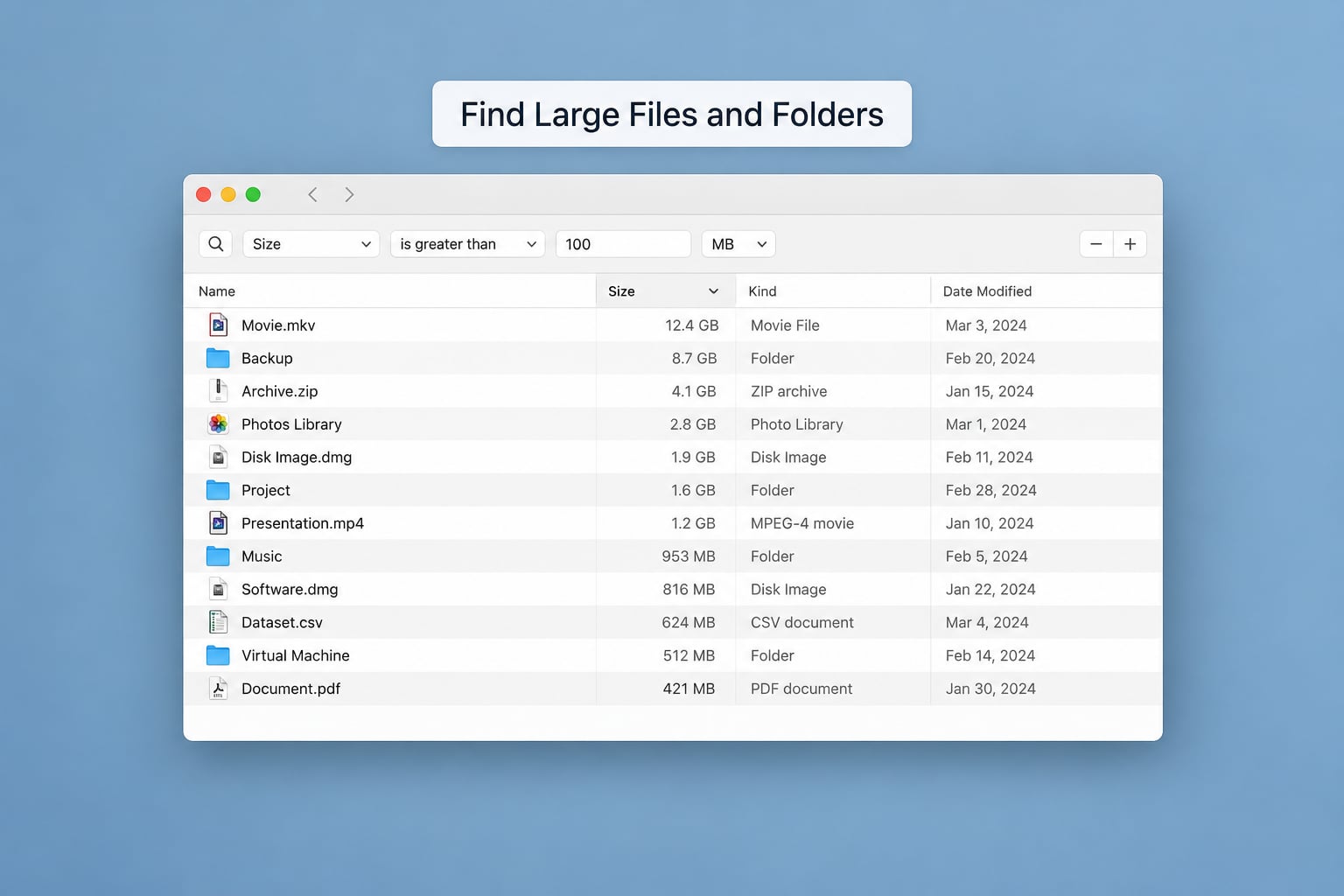
Task: Click the Movie.mkv file icon
Action: [x=218, y=325]
